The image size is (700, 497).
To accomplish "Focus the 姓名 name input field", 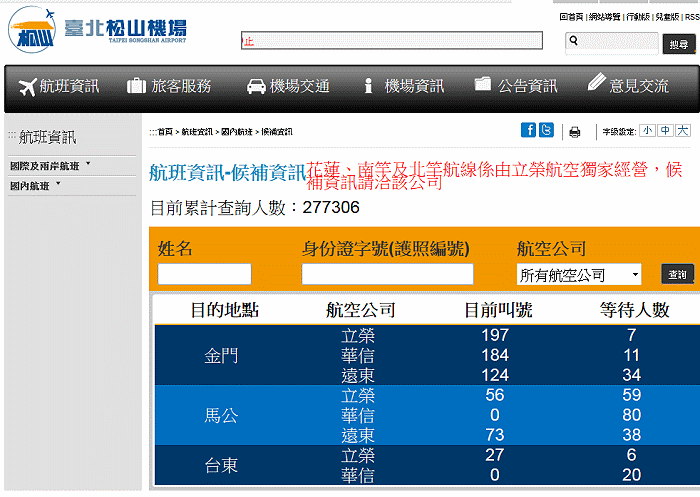I will [204, 274].
